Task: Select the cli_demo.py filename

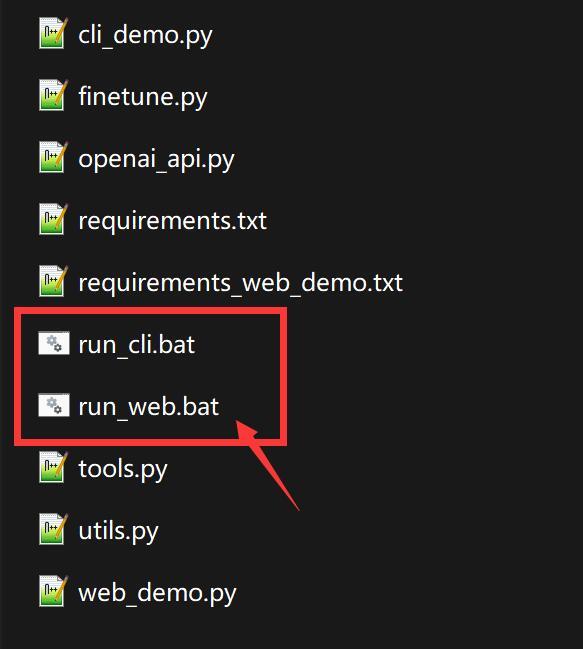Action: point(145,35)
